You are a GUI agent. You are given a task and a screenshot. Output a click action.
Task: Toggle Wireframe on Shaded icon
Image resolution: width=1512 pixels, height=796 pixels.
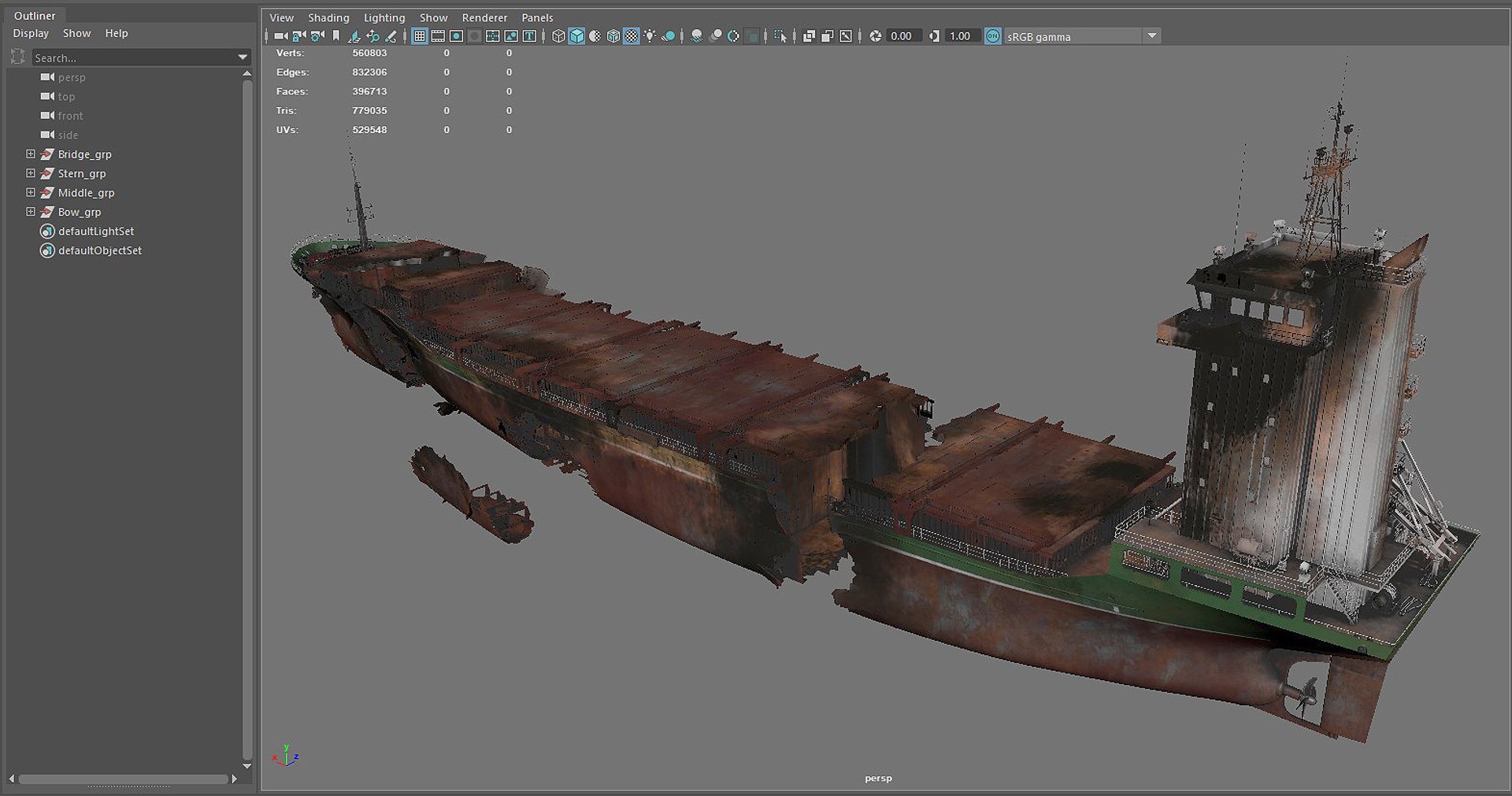click(613, 36)
